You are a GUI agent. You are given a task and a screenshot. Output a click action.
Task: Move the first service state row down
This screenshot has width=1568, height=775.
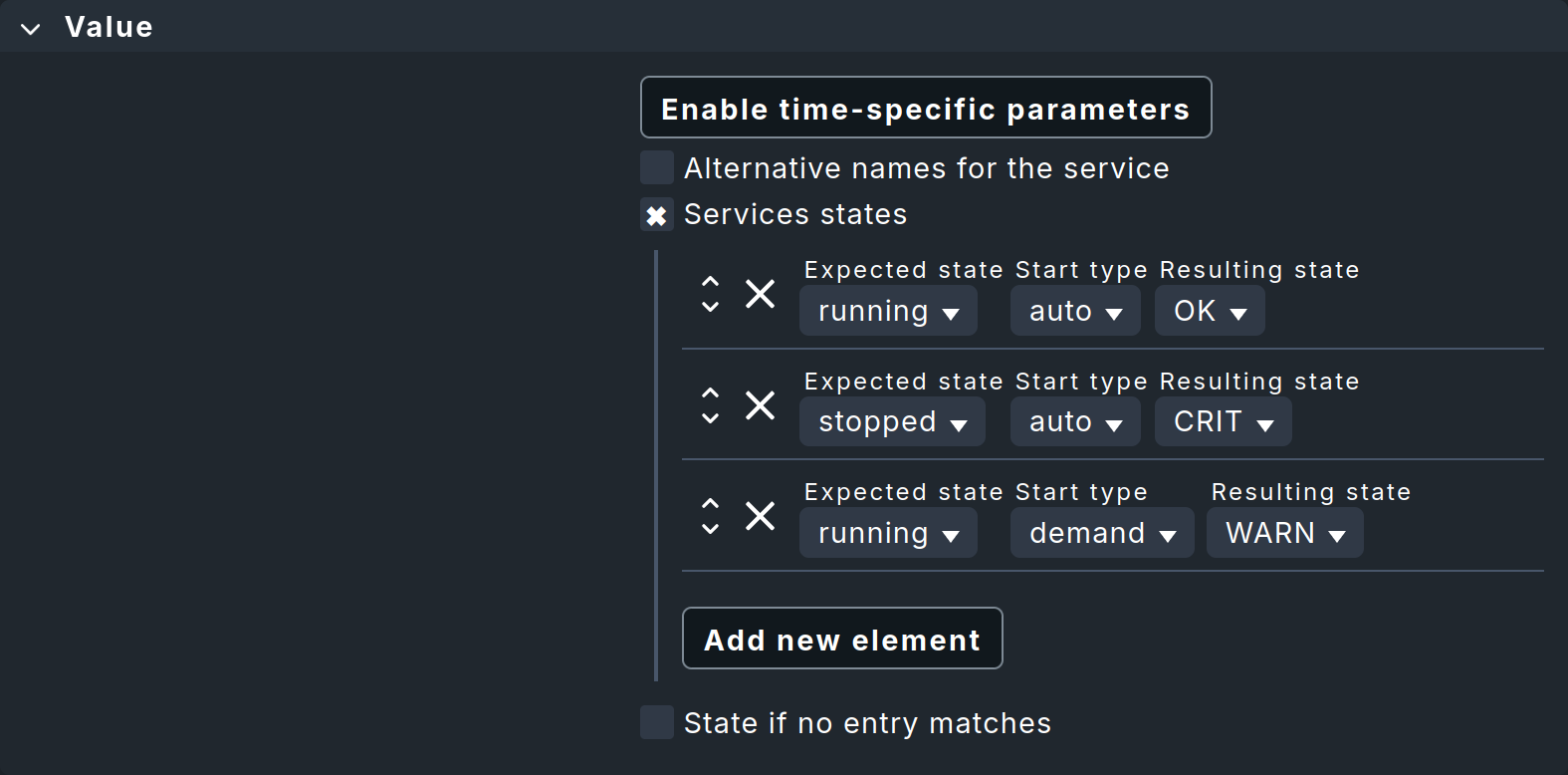point(710,307)
